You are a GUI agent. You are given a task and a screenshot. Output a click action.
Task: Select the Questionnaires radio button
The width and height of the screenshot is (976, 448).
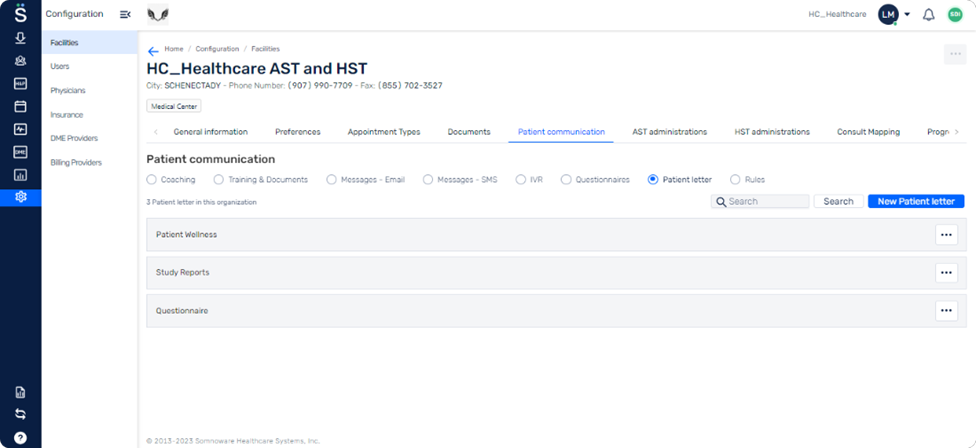(x=566, y=179)
